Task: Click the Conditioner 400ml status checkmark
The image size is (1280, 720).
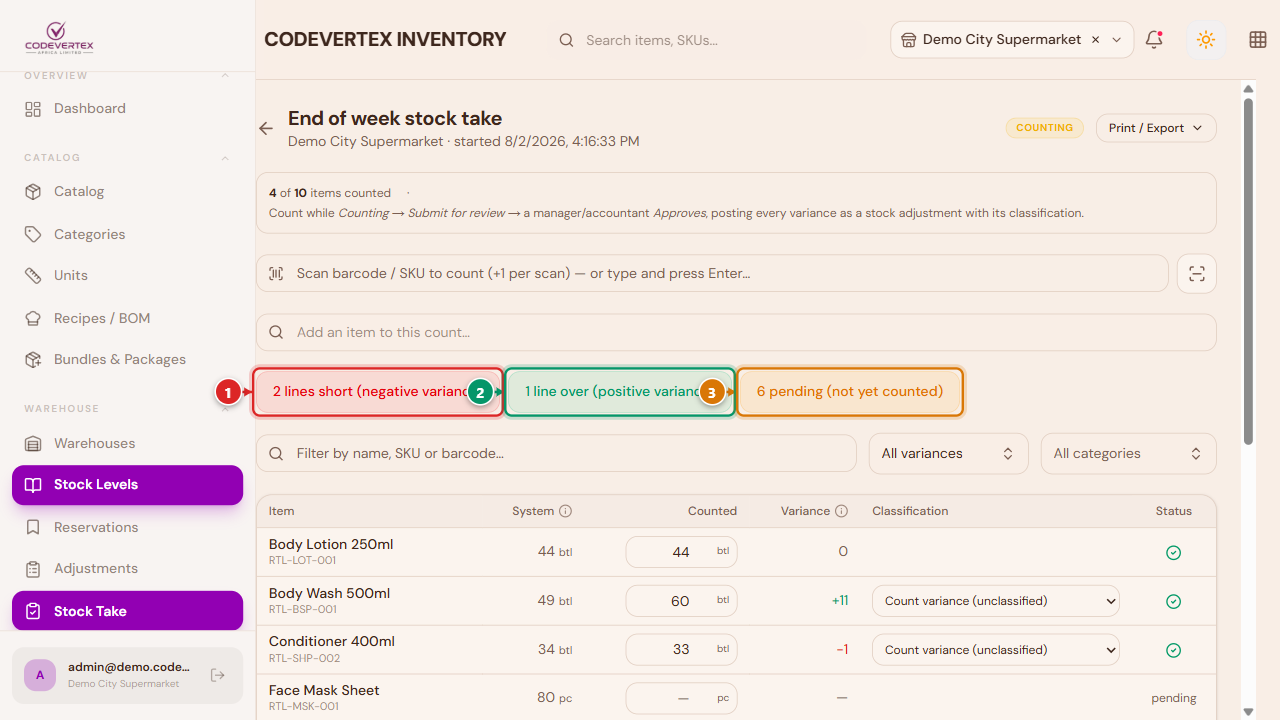Action: point(1174,650)
